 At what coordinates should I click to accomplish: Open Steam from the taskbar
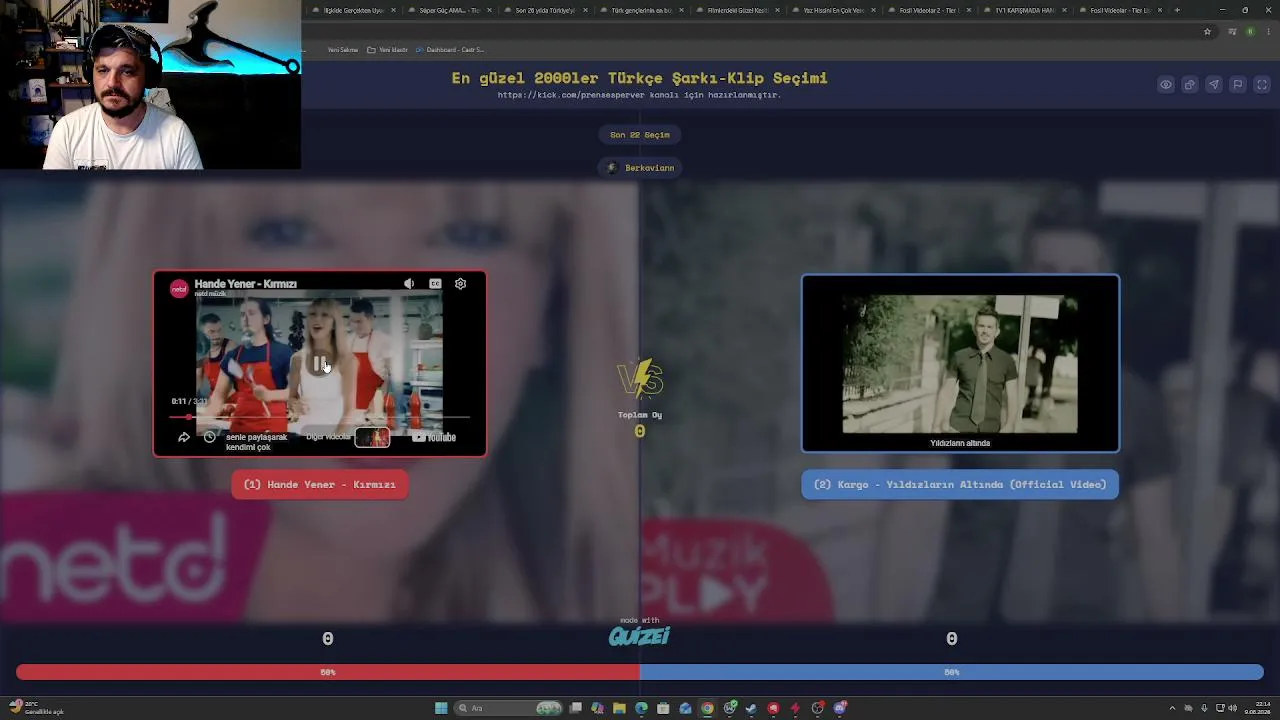(x=751, y=708)
